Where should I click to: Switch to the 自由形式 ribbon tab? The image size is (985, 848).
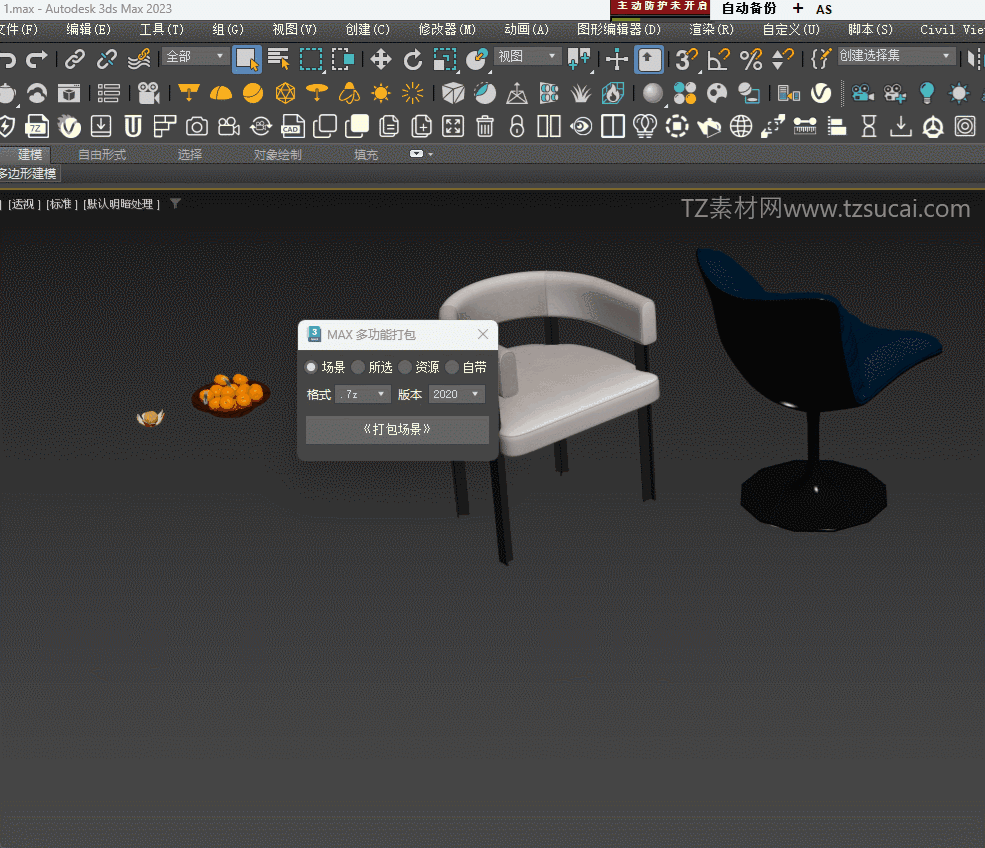click(x=102, y=155)
